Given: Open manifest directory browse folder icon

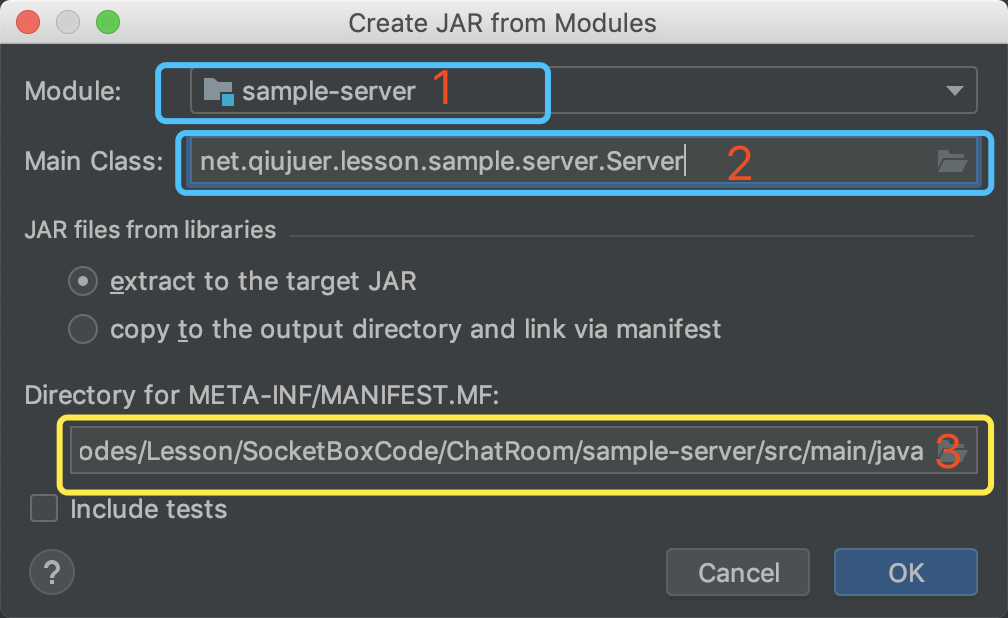Looking at the screenshot, I should [950, 453].
